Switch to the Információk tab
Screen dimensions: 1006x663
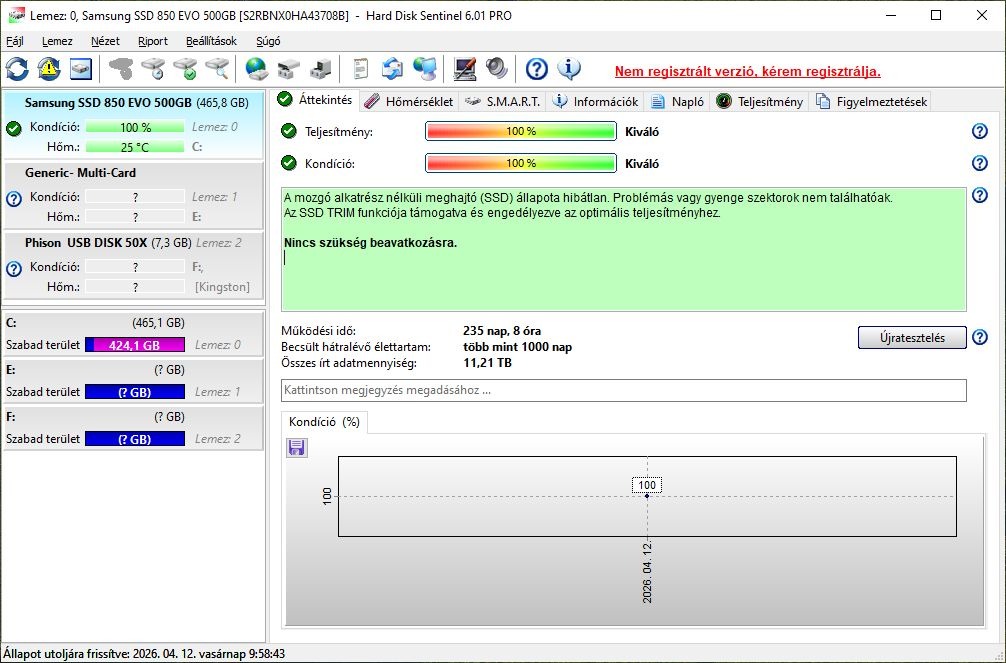tap(595, 101)
